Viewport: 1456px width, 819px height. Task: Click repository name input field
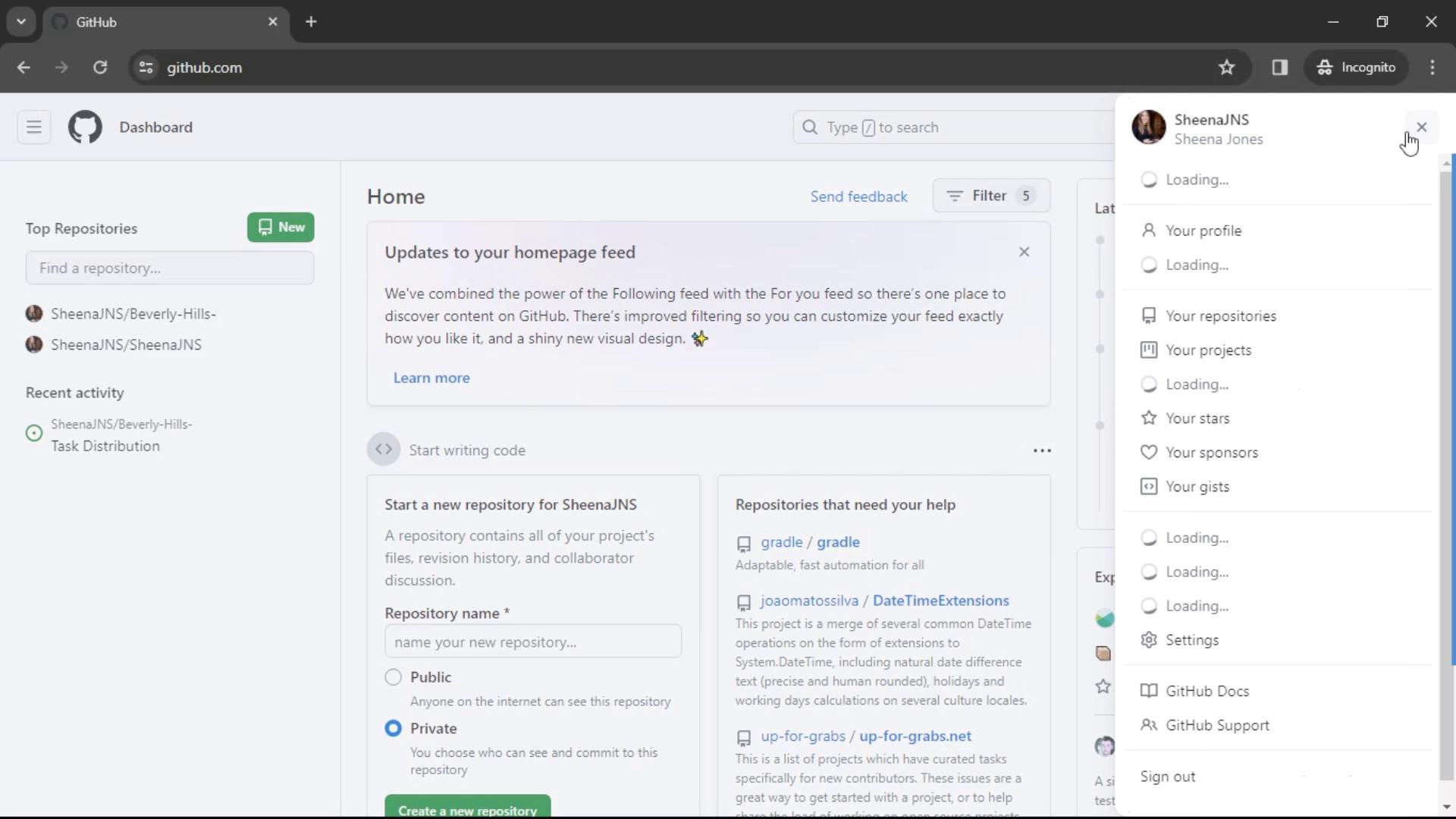coord(532,641)
